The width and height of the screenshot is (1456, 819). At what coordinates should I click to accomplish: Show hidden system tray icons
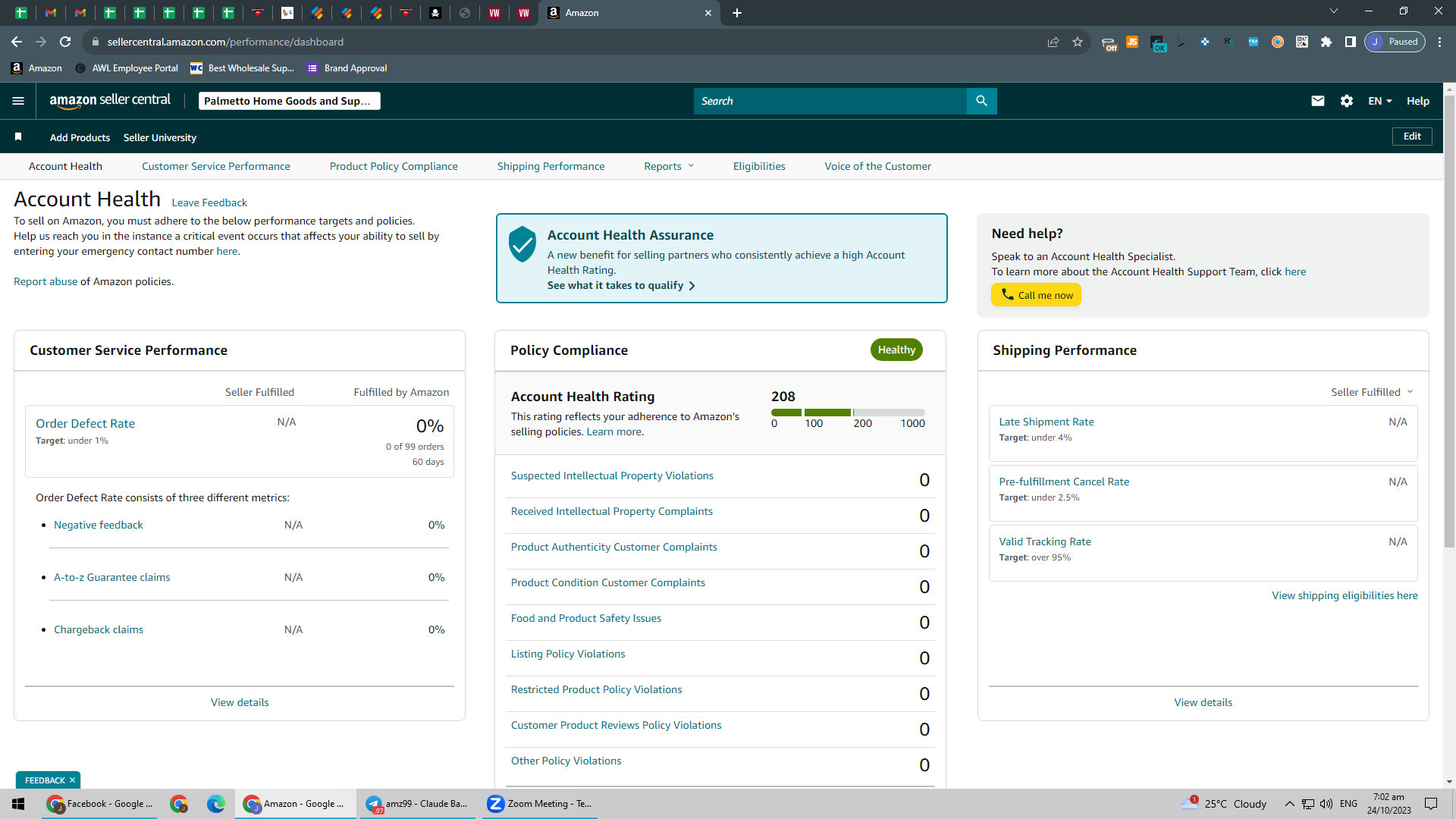click(1289, 804)
